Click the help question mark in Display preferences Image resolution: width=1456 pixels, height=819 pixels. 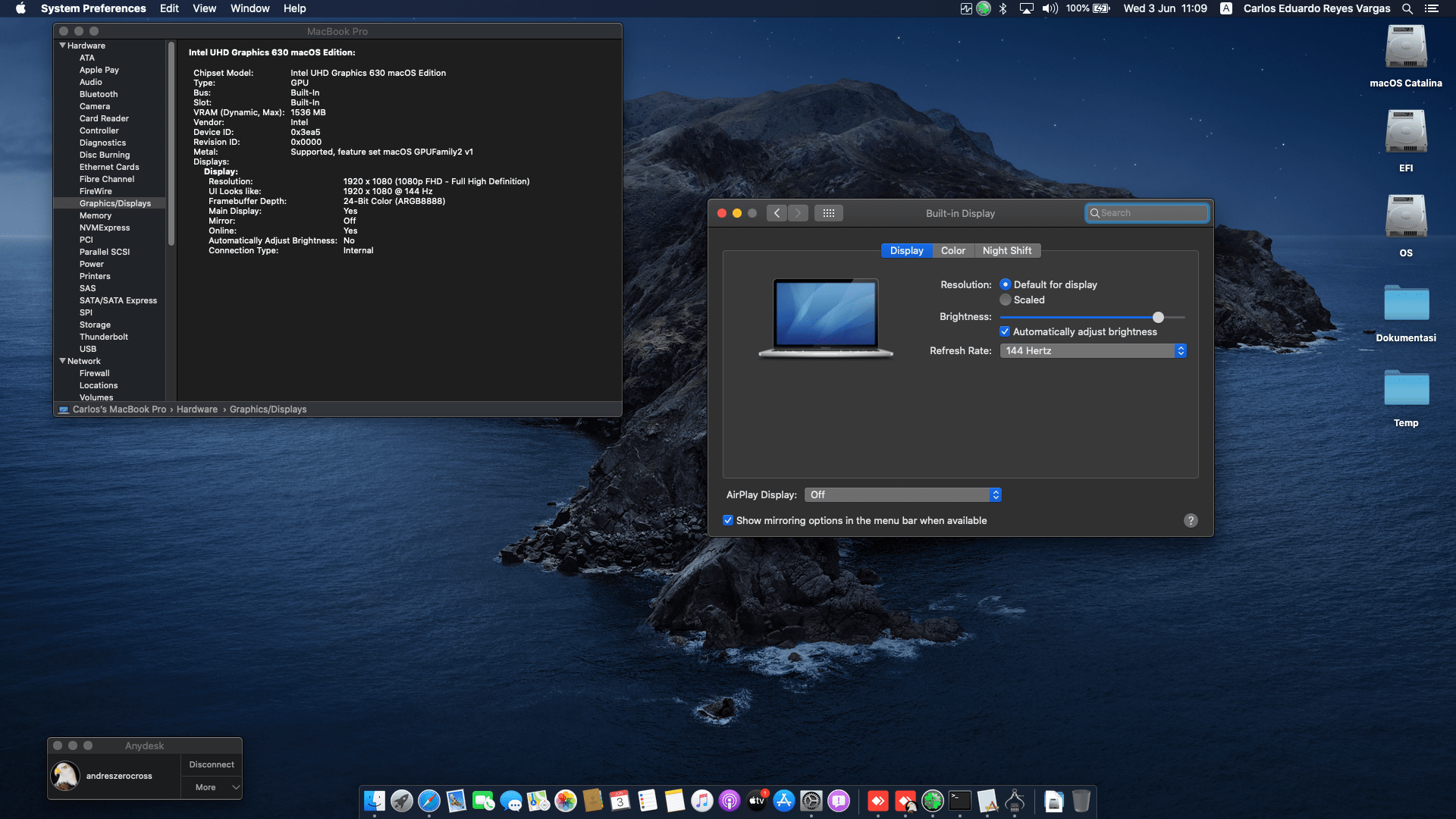pyautogui.click(x=1191, y=520)
